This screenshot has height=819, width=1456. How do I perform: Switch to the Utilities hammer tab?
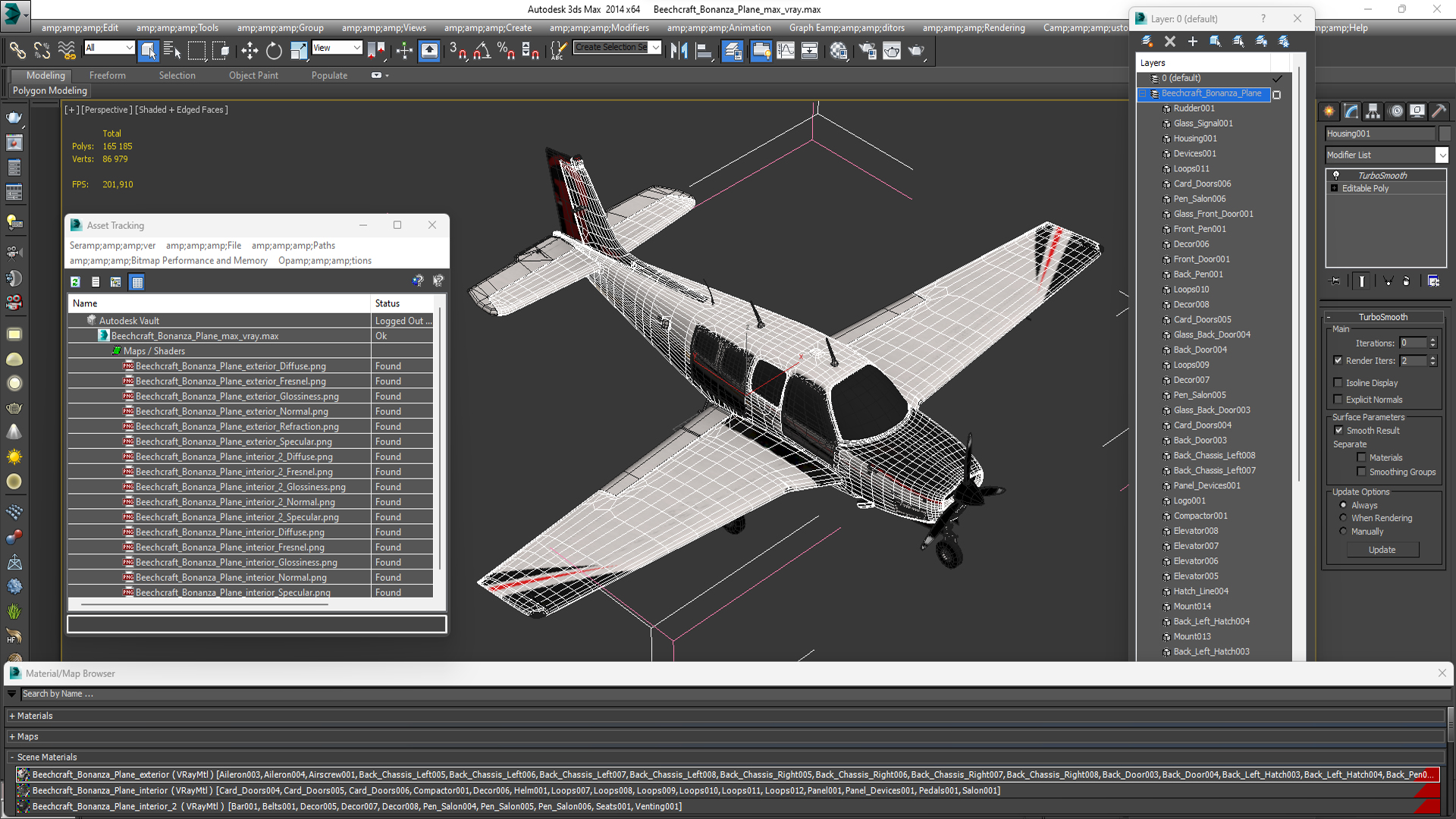(1439, 111)
